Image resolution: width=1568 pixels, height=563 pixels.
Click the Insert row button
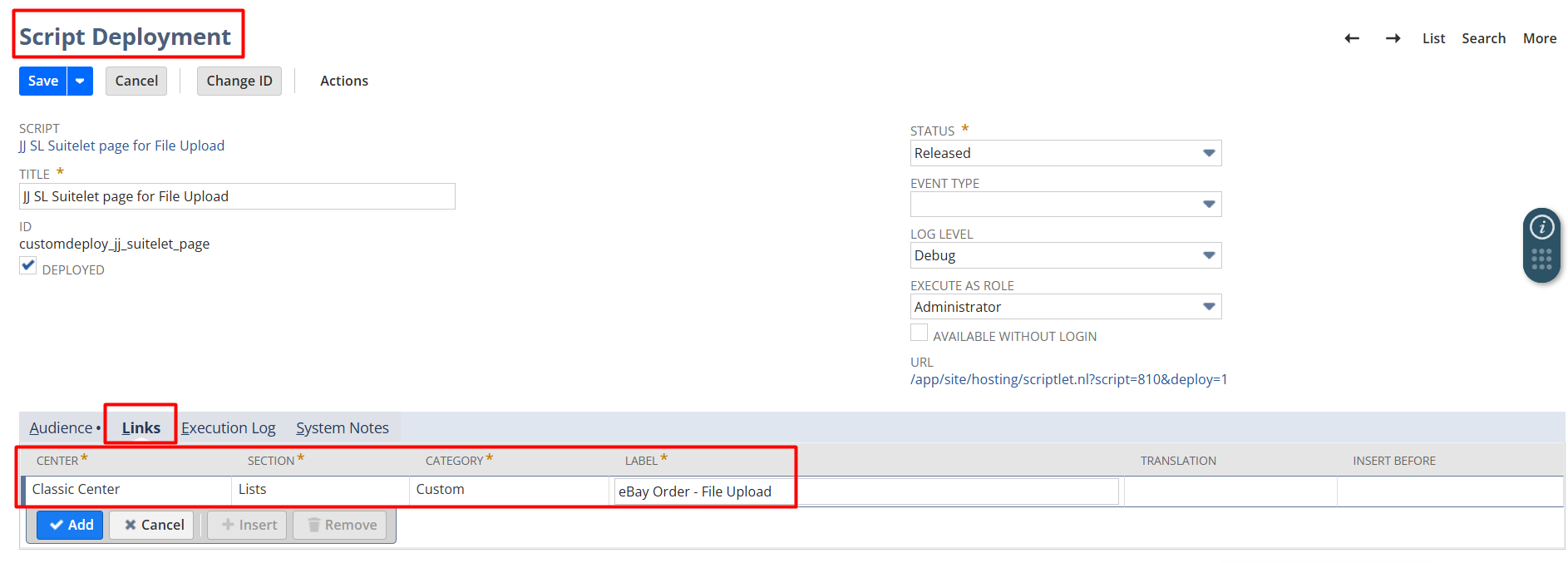[248, 525]
